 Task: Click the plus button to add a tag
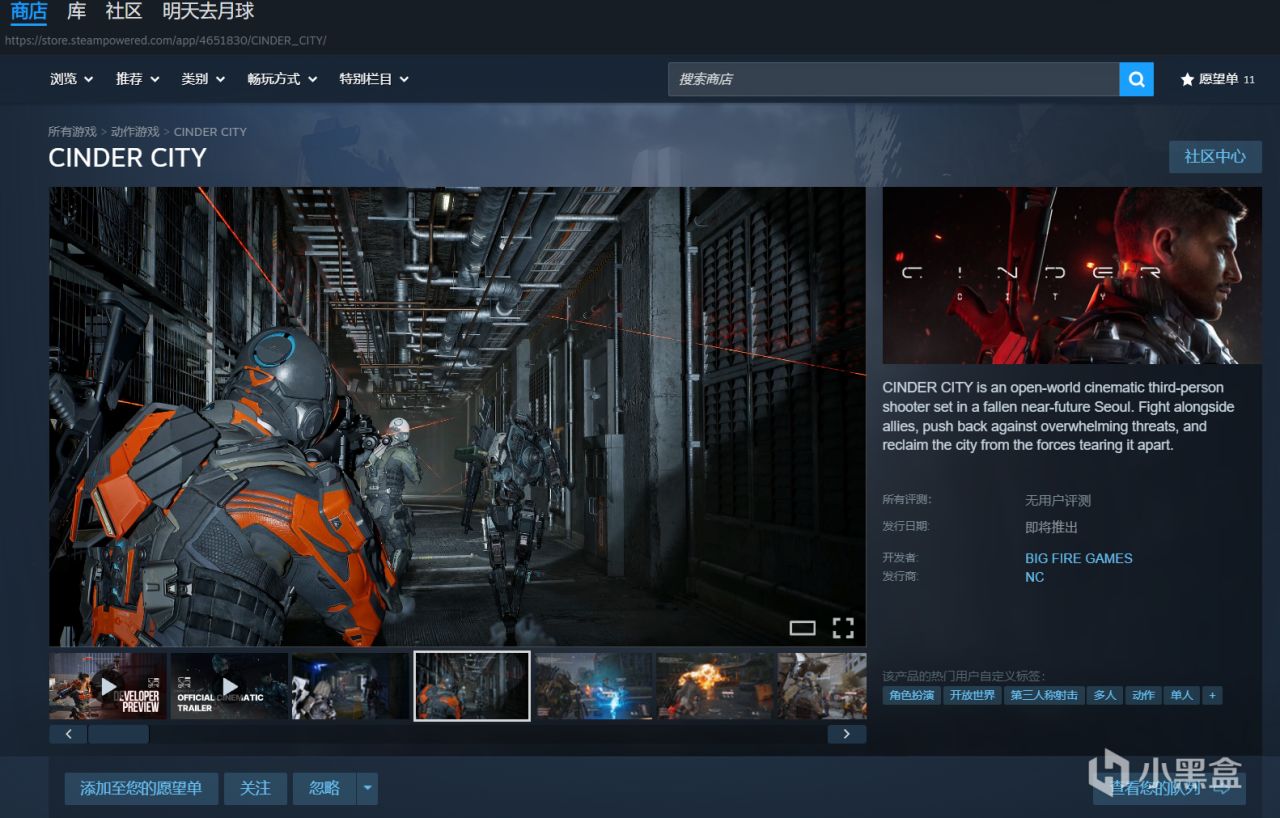(x=1213, y=695)
